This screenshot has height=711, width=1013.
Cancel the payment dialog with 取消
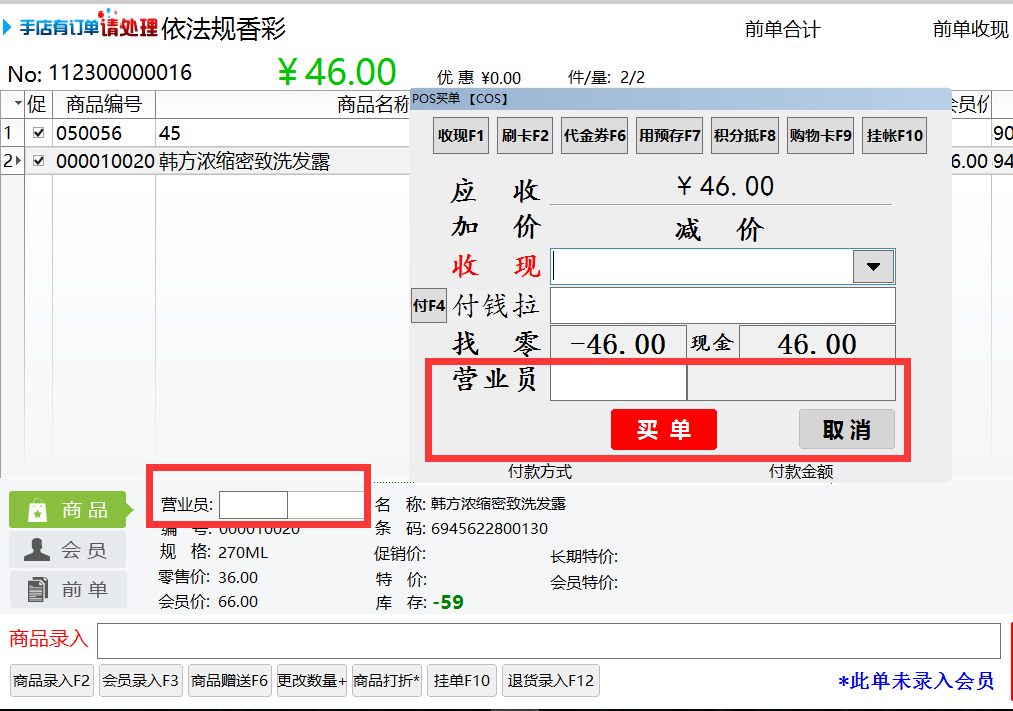click(x=847, y=429)
